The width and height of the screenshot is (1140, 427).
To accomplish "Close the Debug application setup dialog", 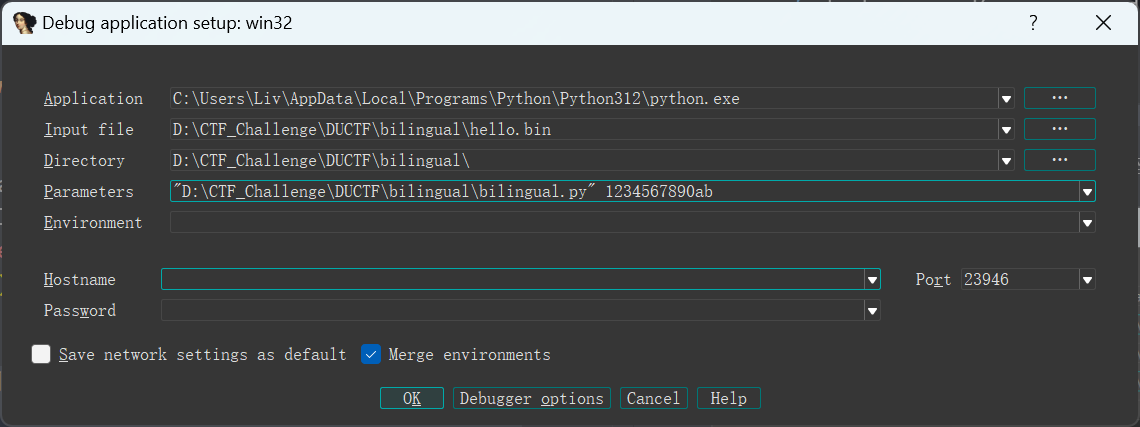I will click(x=1103, y=23).
